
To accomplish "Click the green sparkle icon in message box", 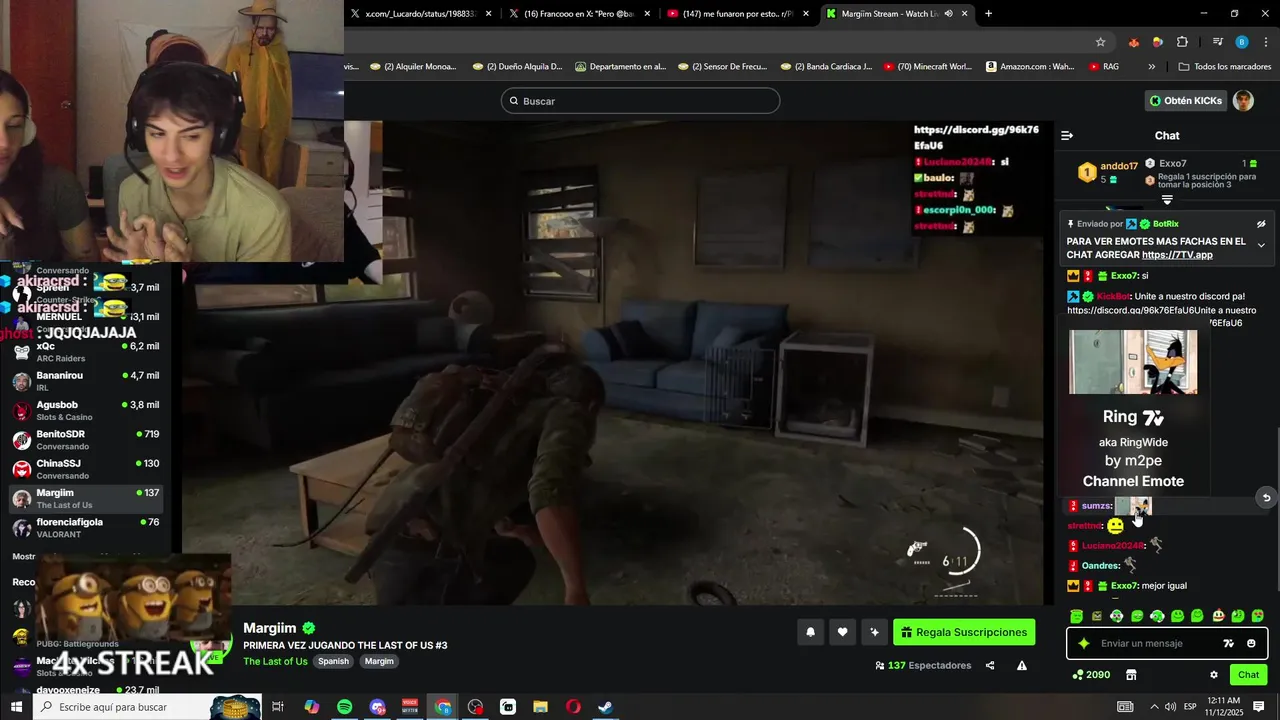I will pyautogui.click(x=1084, y=644).
